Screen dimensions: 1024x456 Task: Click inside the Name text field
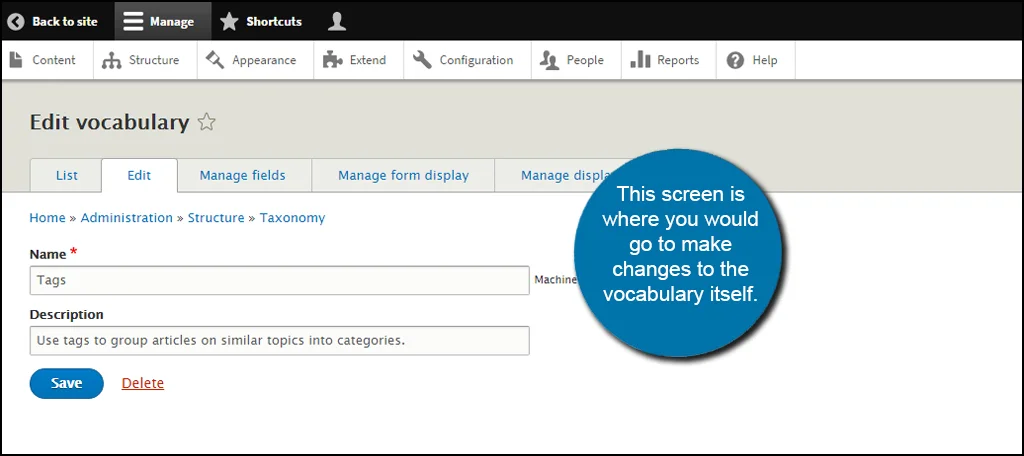click(279, 281)
